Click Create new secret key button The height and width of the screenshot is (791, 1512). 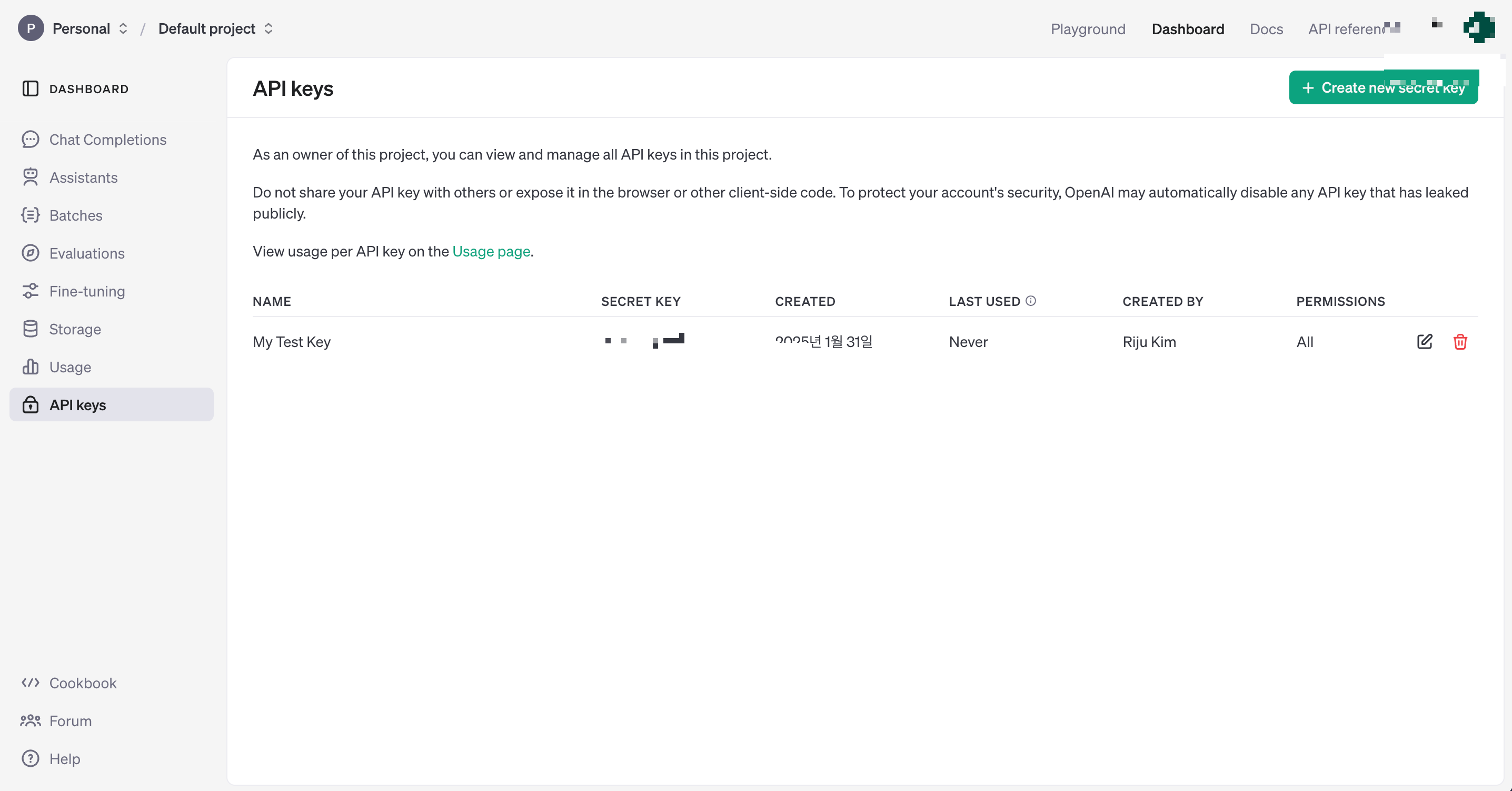click(x=1383, y=87)
